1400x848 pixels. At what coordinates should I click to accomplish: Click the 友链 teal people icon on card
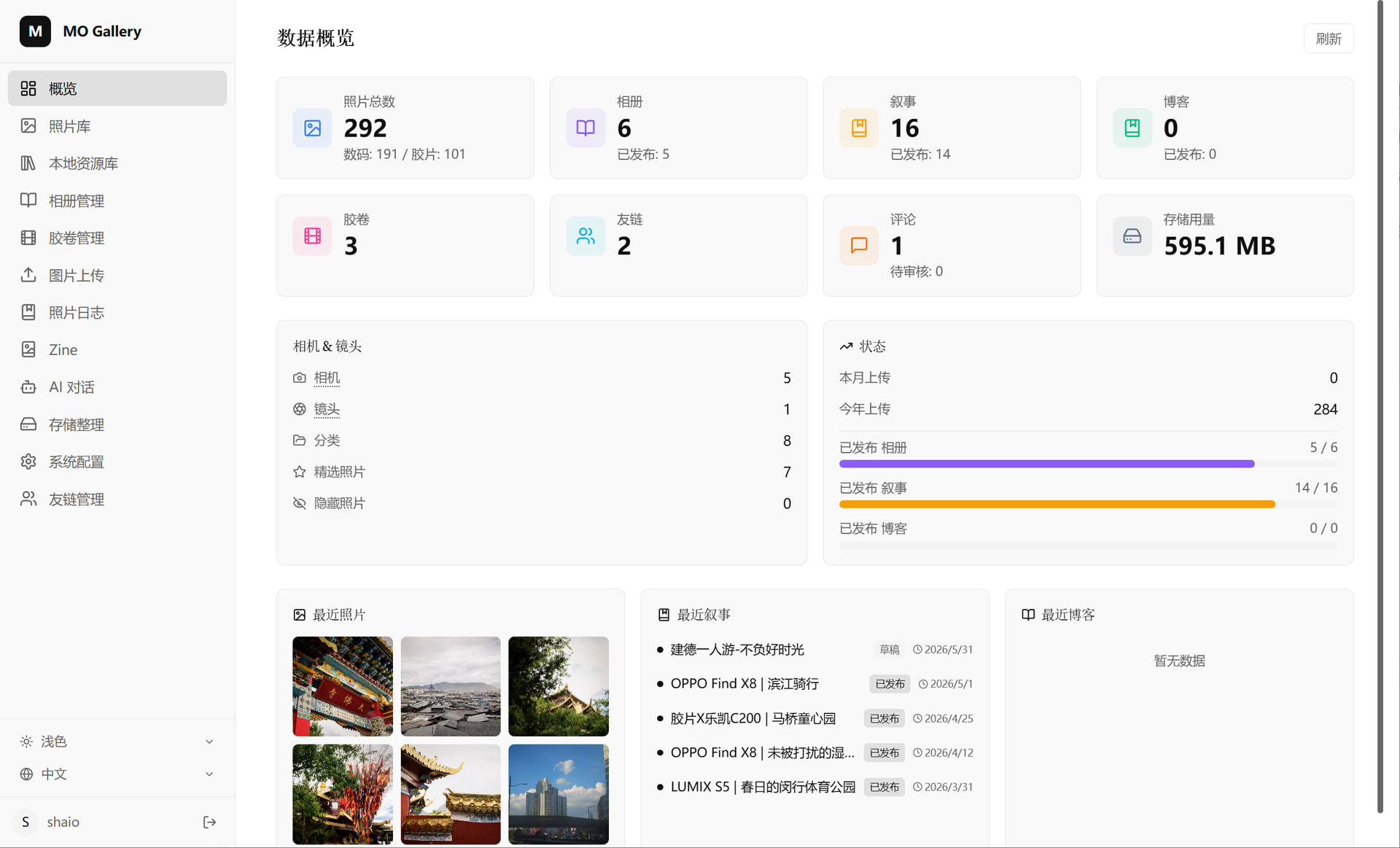point(586,236)
